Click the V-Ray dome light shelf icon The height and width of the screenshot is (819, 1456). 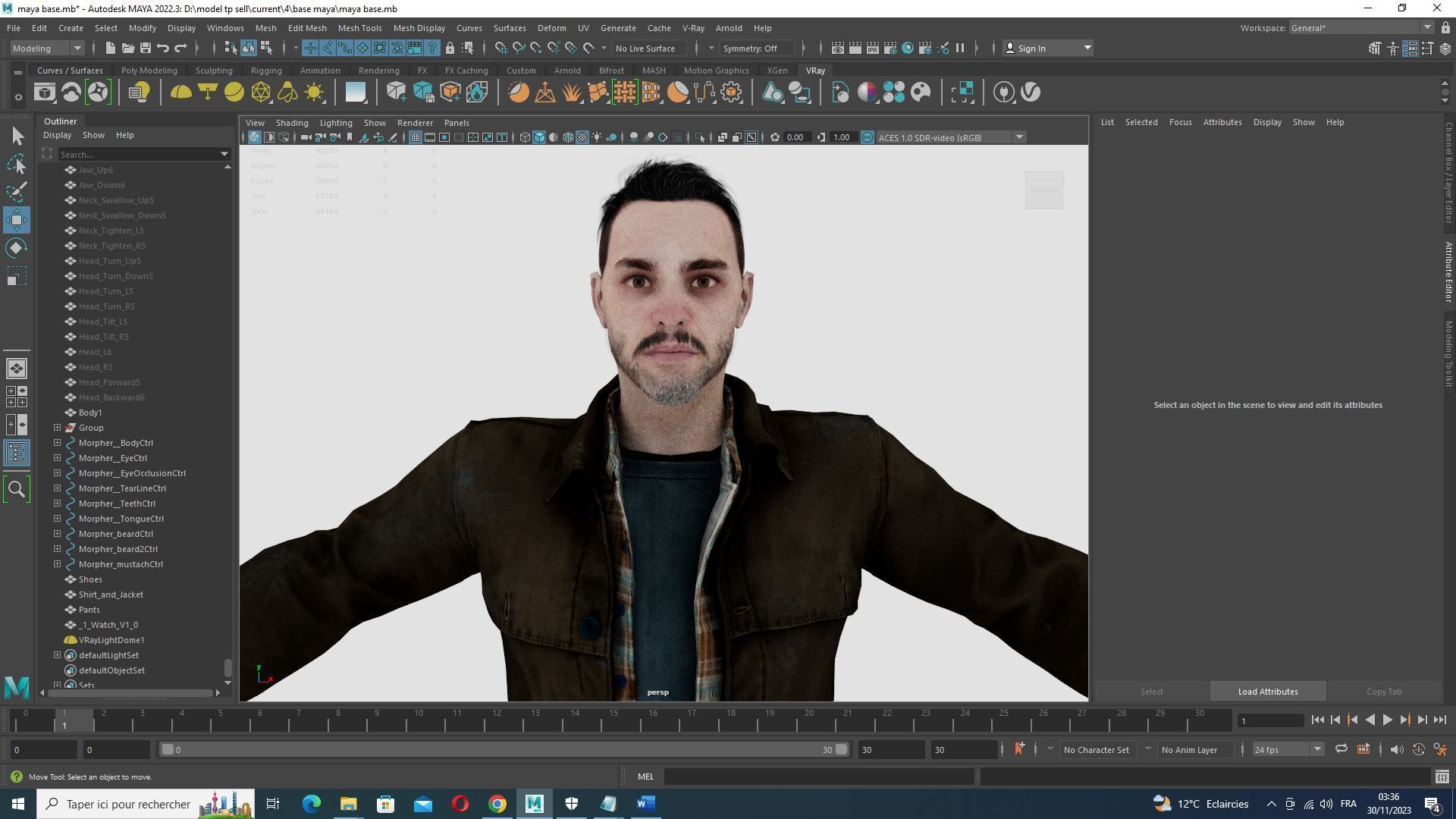[180, 93]
